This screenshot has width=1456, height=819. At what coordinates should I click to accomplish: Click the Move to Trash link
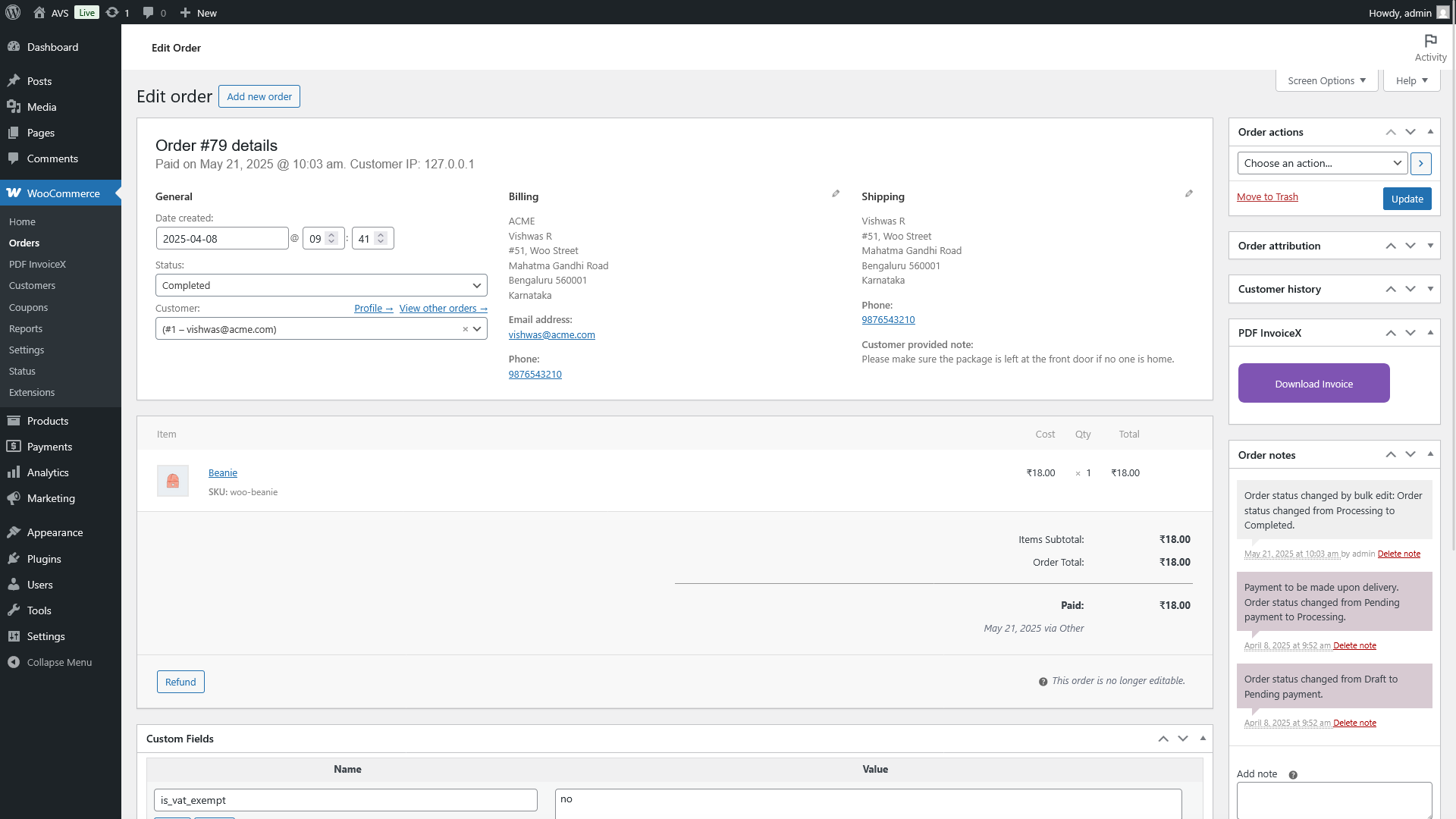[x=1267, y=197]
